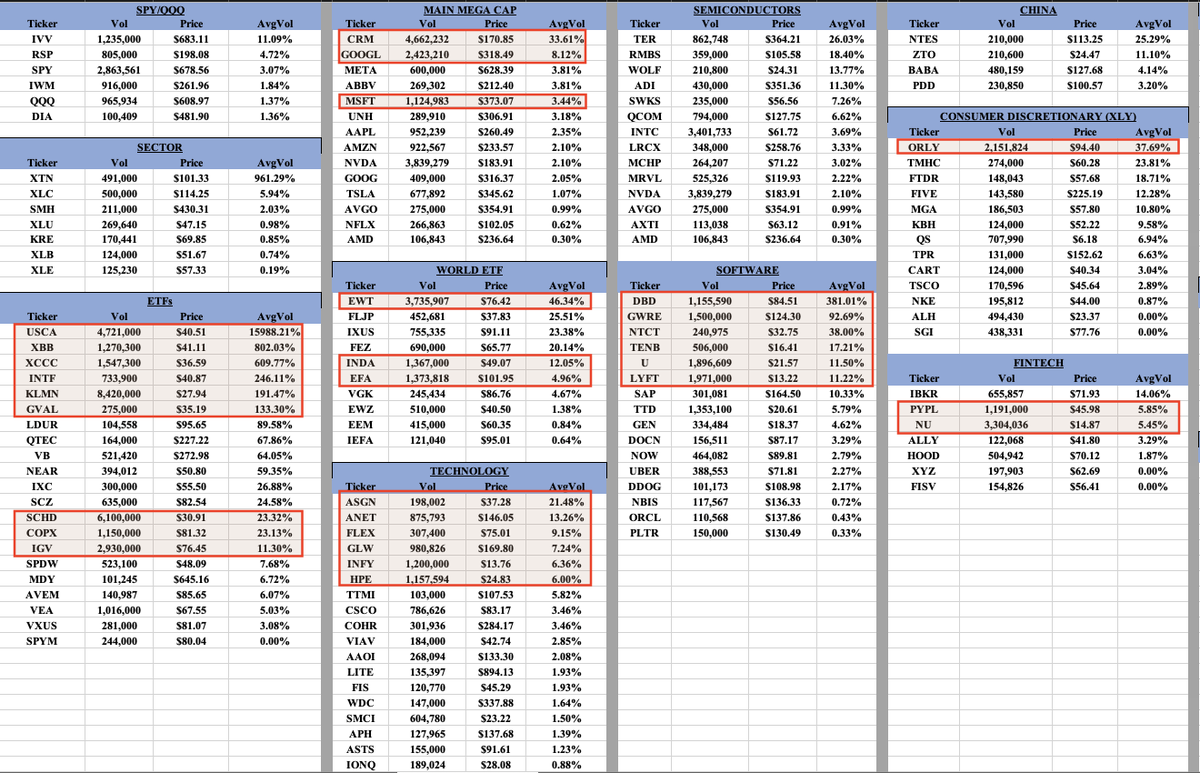Select the SPY/QQQ section header
The image size is (1200, 773).
coord(160,11)
